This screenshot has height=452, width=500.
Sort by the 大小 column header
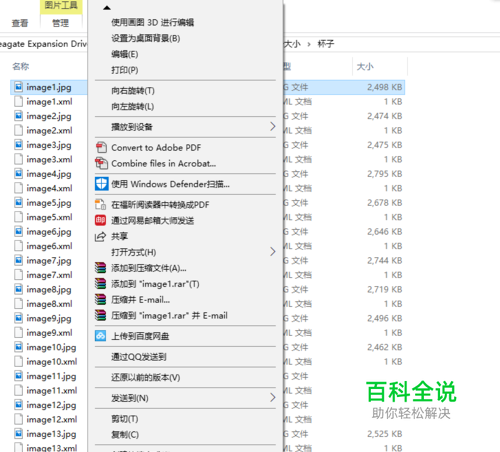point(365,66)
